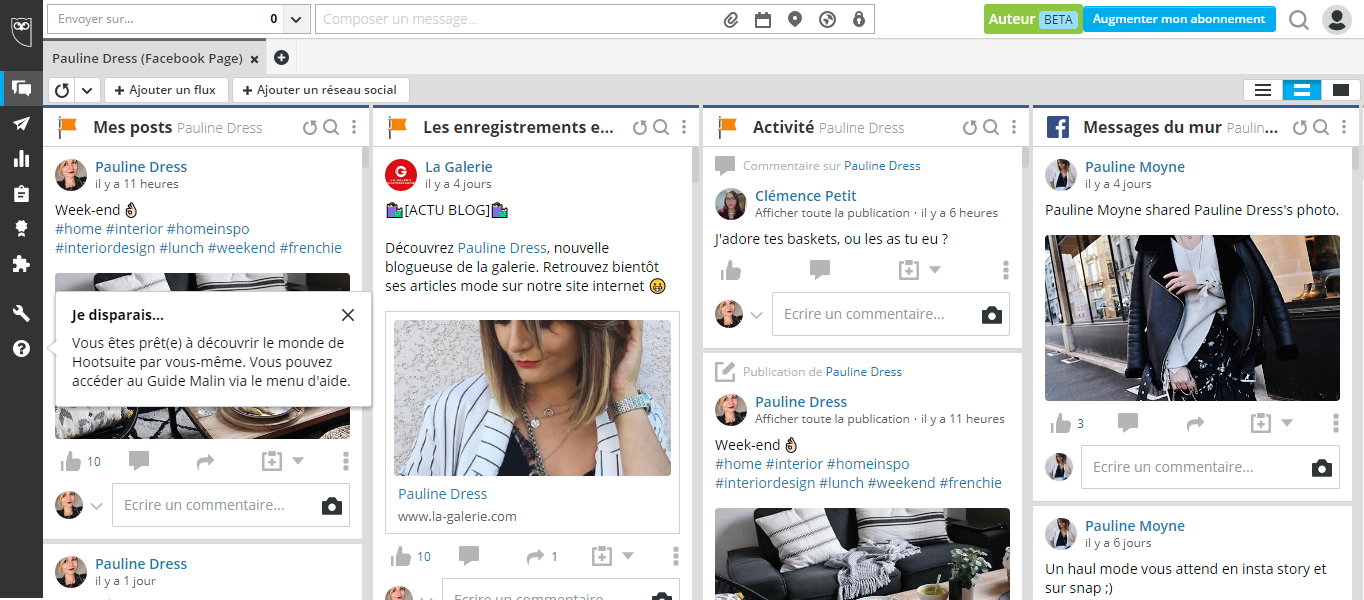This screenshot has height=600, width=1364.
Task: Switch to compact list view toggle
Action: (x=1263, y=90)
